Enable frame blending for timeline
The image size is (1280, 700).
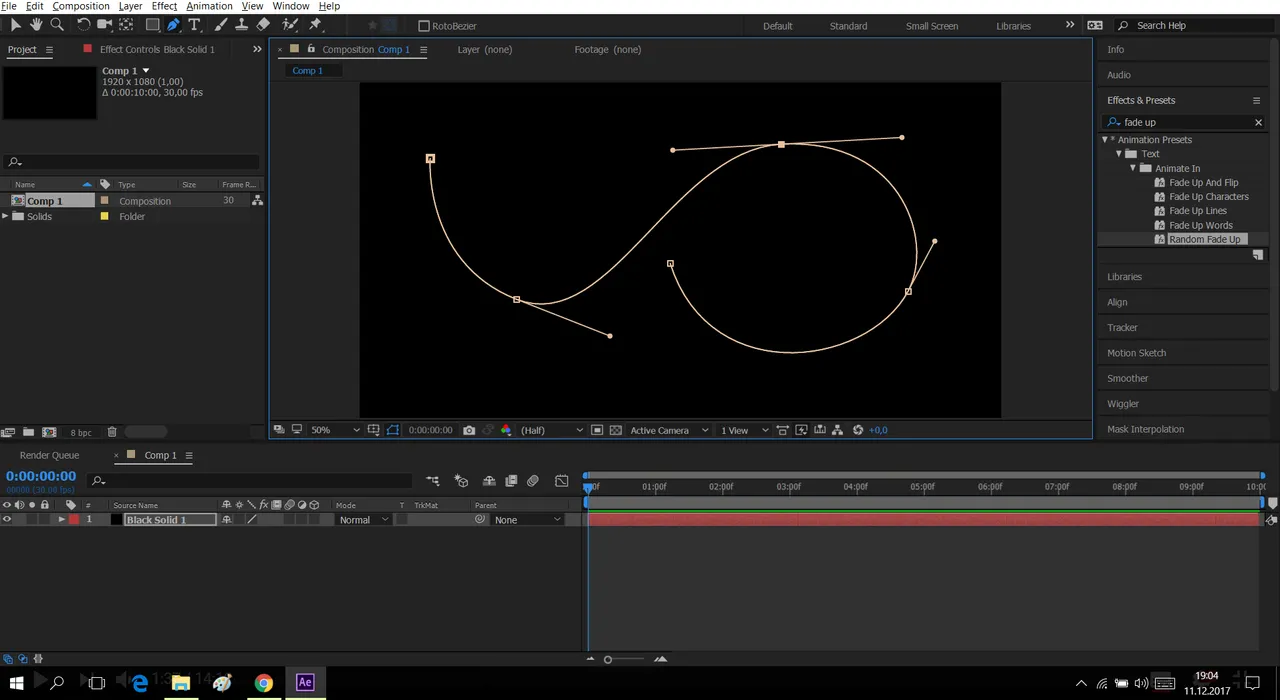(511, 481)
